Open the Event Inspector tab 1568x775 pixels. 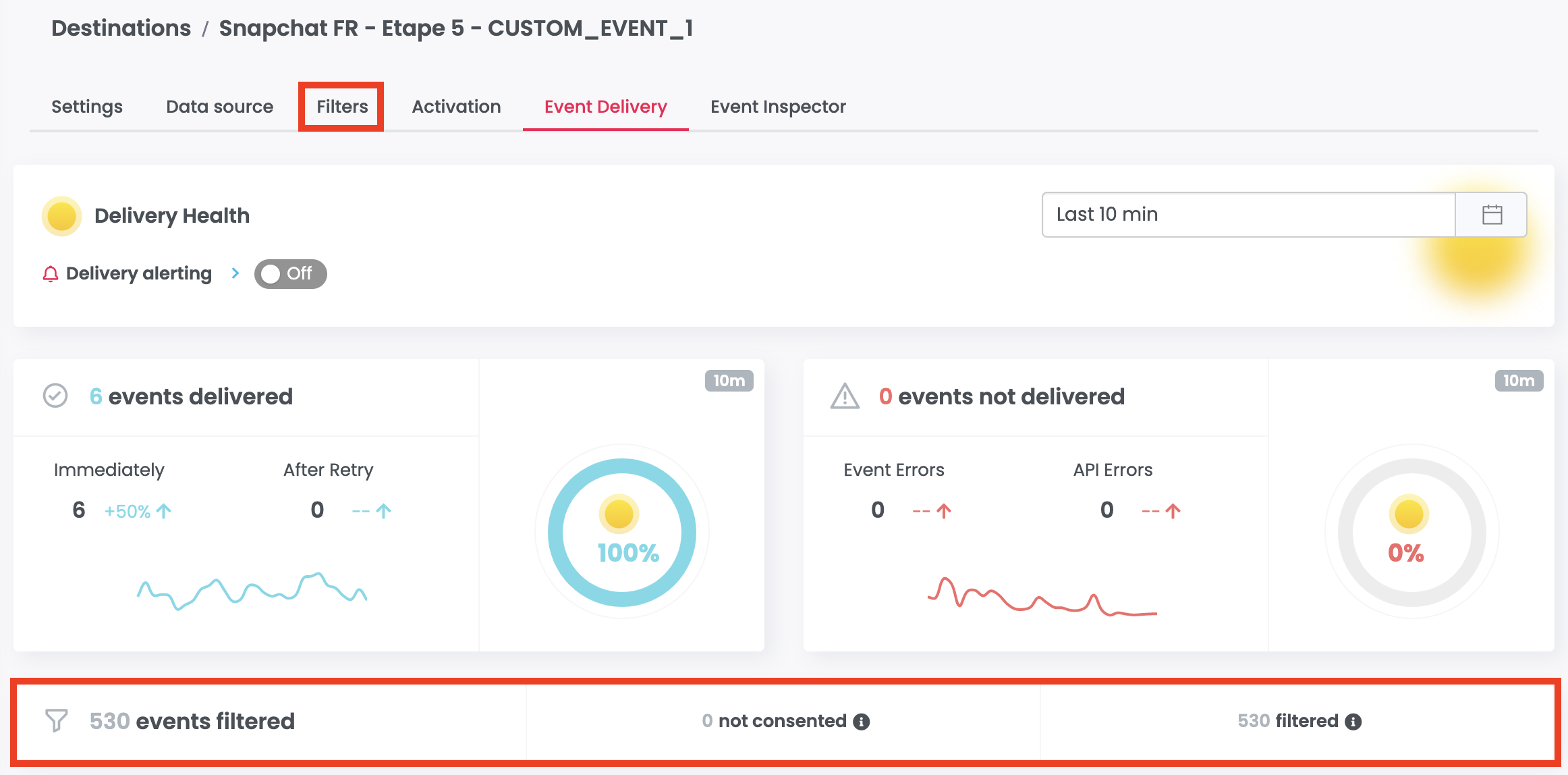777,107
